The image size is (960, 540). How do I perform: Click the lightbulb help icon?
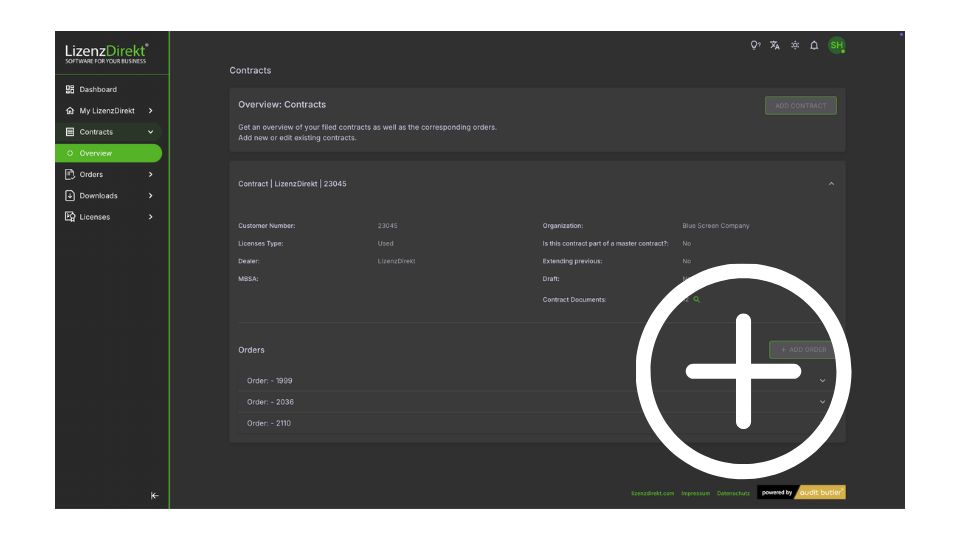click(x=756, y=45)
